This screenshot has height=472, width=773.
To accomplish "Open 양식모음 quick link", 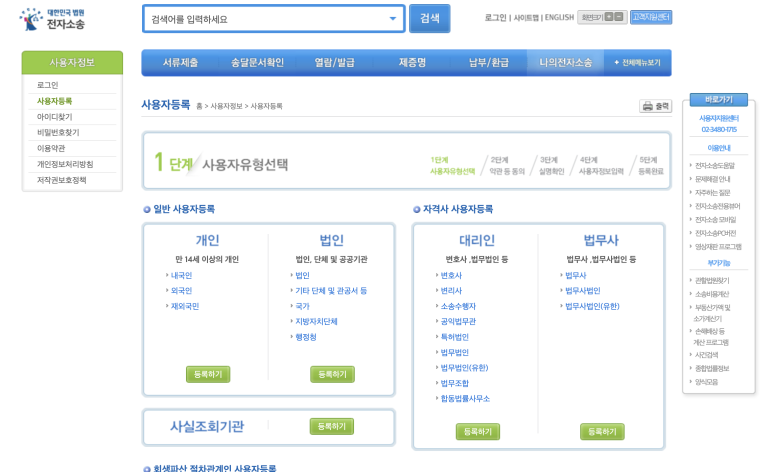I will click(706, 382).
